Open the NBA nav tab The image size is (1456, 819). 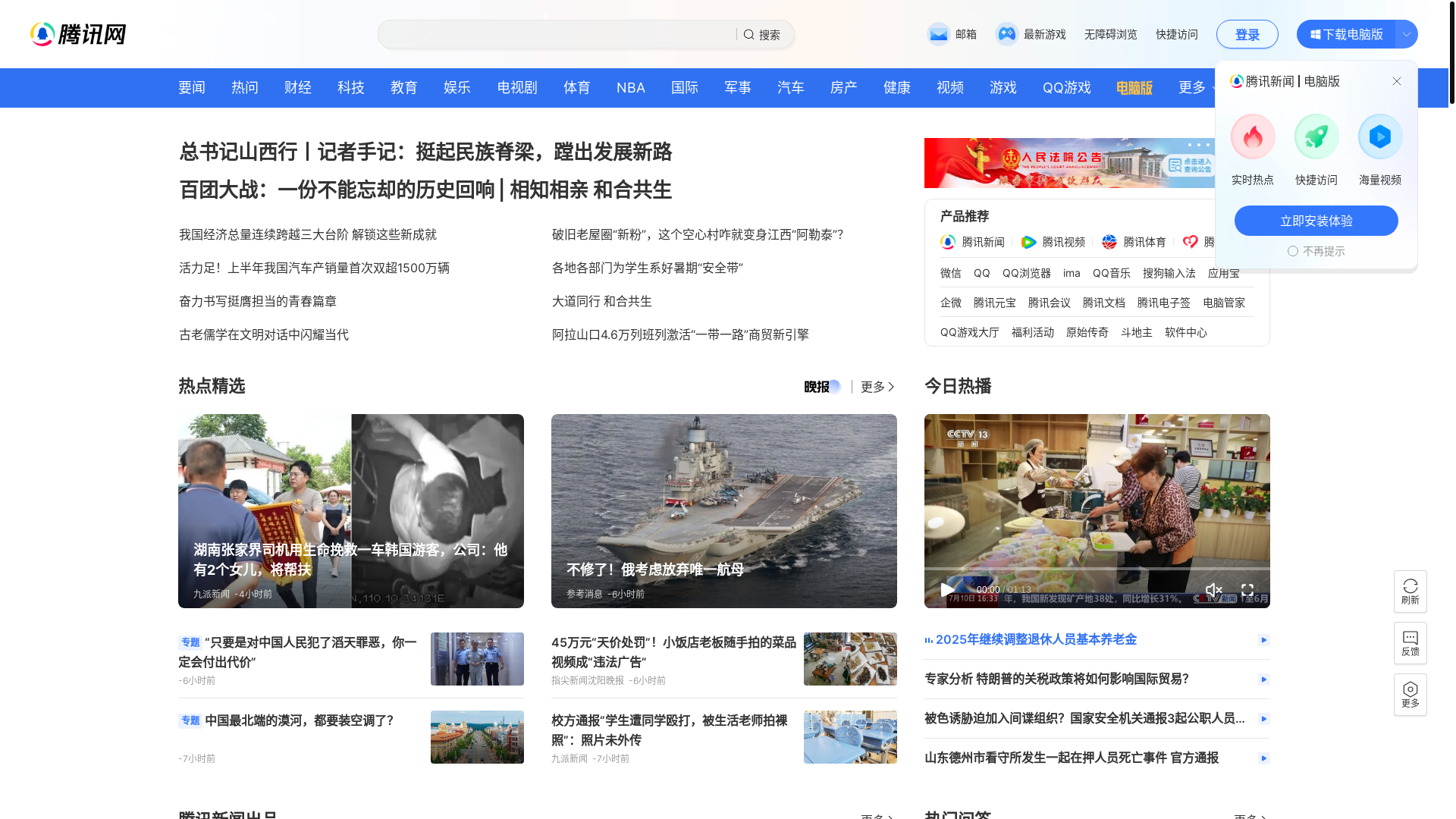coord(631,87)
